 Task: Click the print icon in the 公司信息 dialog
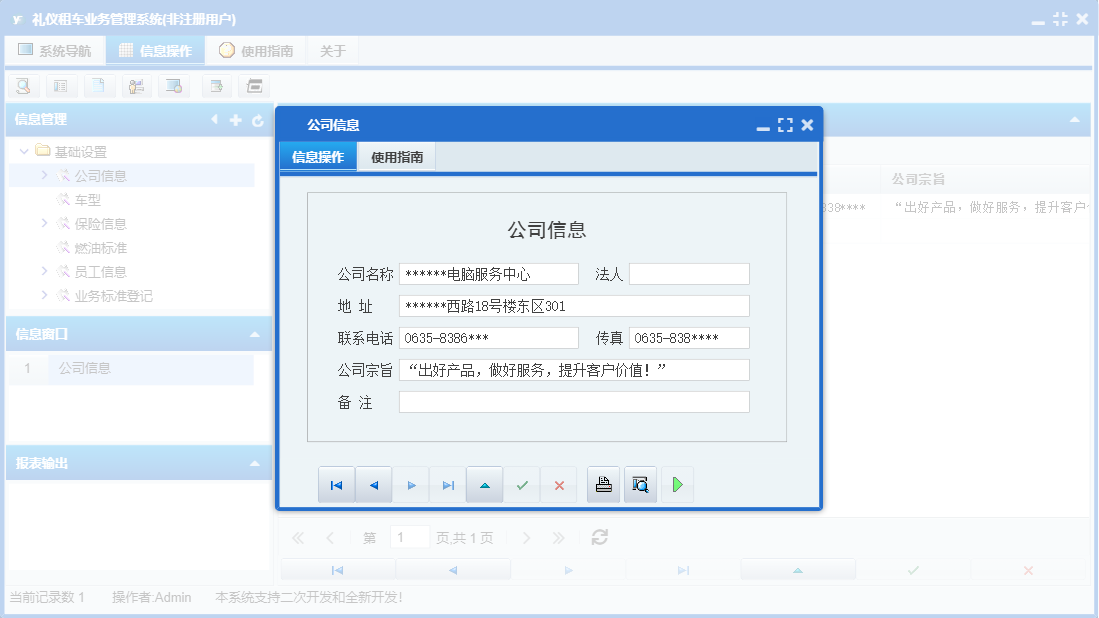coord(606,484)
